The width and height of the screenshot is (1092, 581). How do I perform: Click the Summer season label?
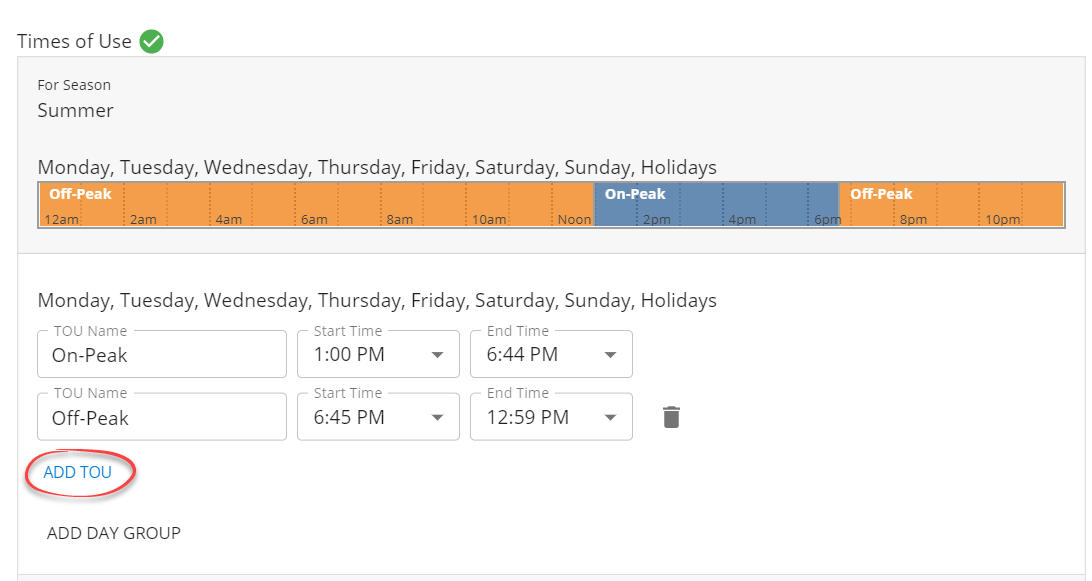point(76,110)
